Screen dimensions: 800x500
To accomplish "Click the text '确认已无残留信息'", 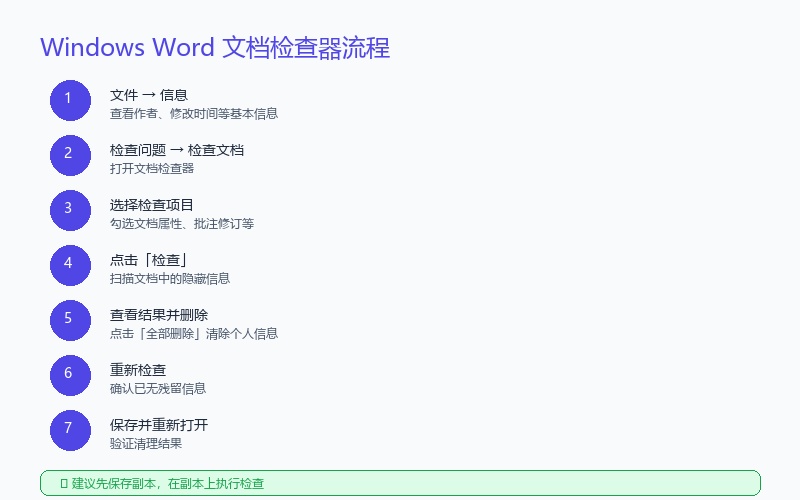I will click(x=158, y=389).
